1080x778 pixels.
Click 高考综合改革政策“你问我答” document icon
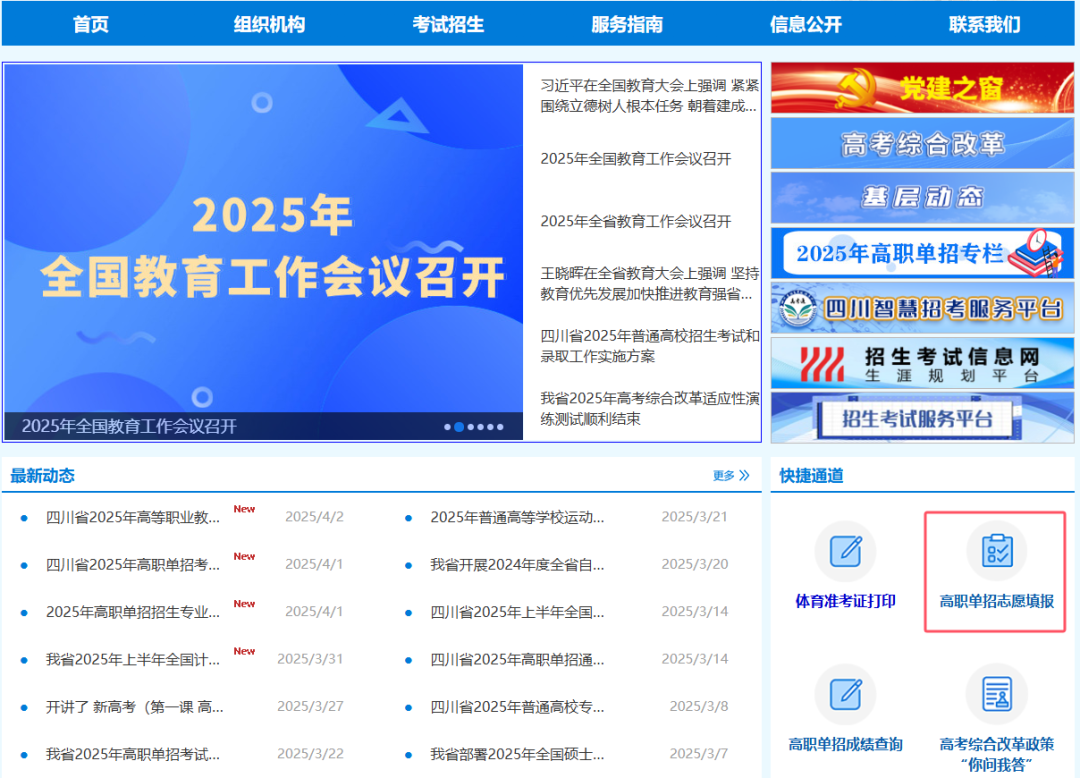(x=996, y=694)
